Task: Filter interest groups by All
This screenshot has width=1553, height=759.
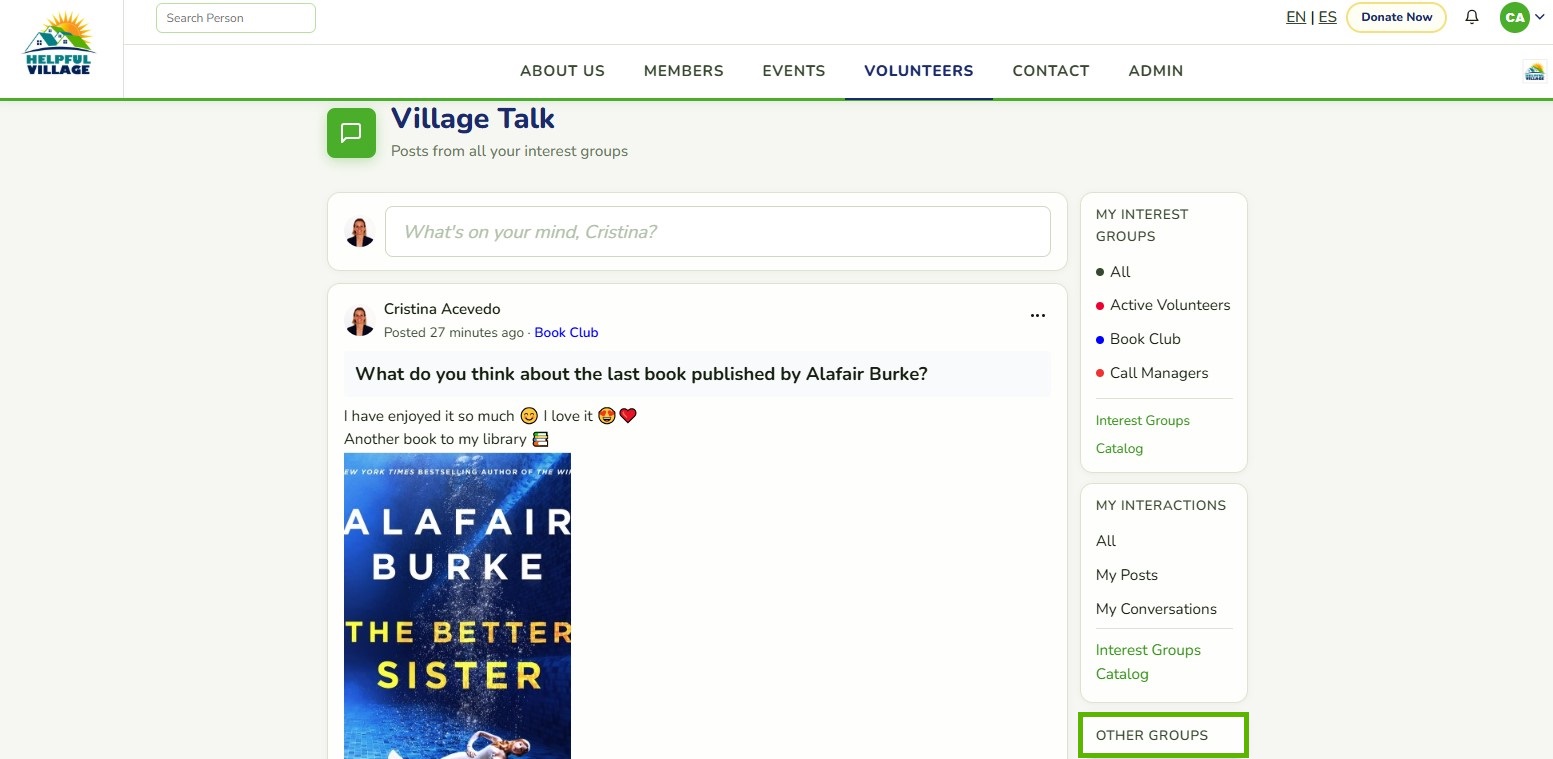Action: point(1120,272)
